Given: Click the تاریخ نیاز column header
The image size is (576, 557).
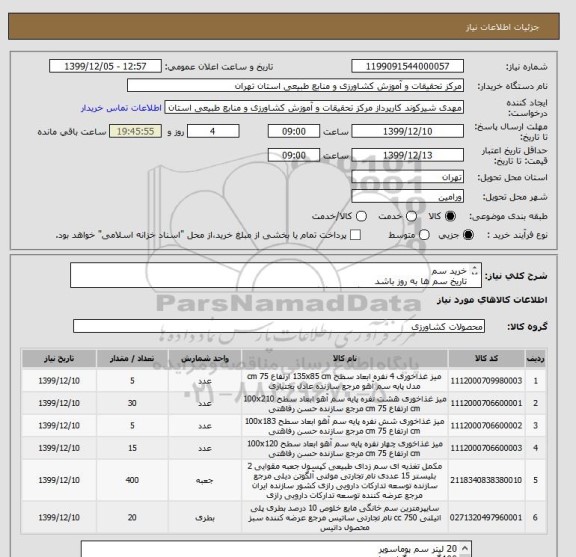Looking at the screenshot, I should 59,359.
